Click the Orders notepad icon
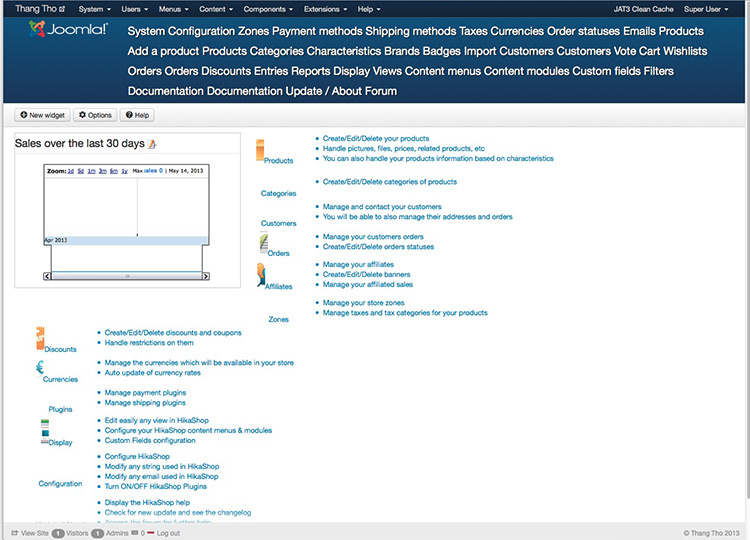 [x=264, y=243]
